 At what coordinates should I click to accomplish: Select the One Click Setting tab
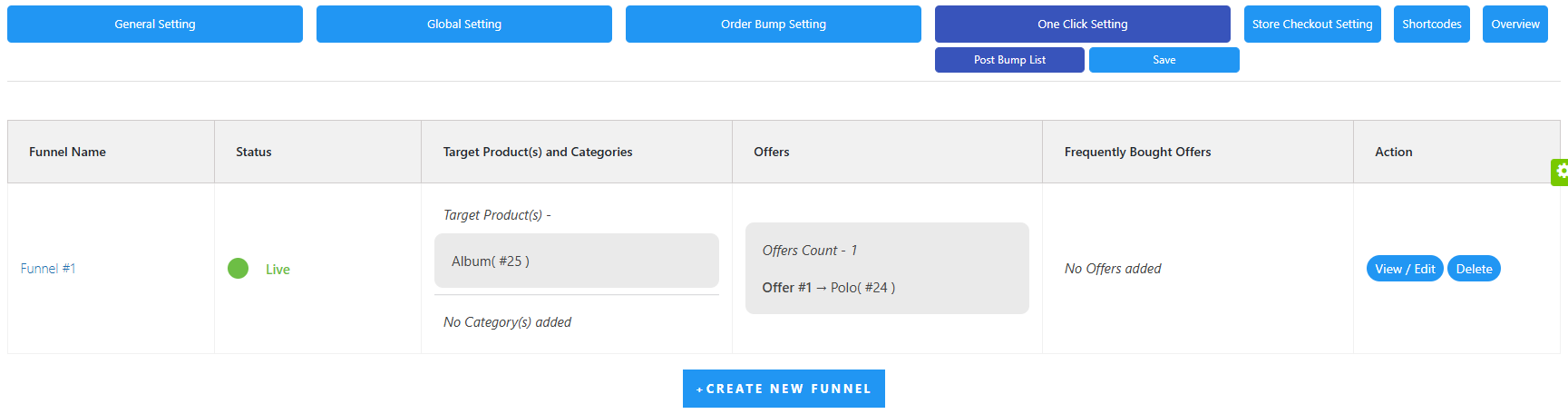pyautogui.click(x=1083, y=25)
